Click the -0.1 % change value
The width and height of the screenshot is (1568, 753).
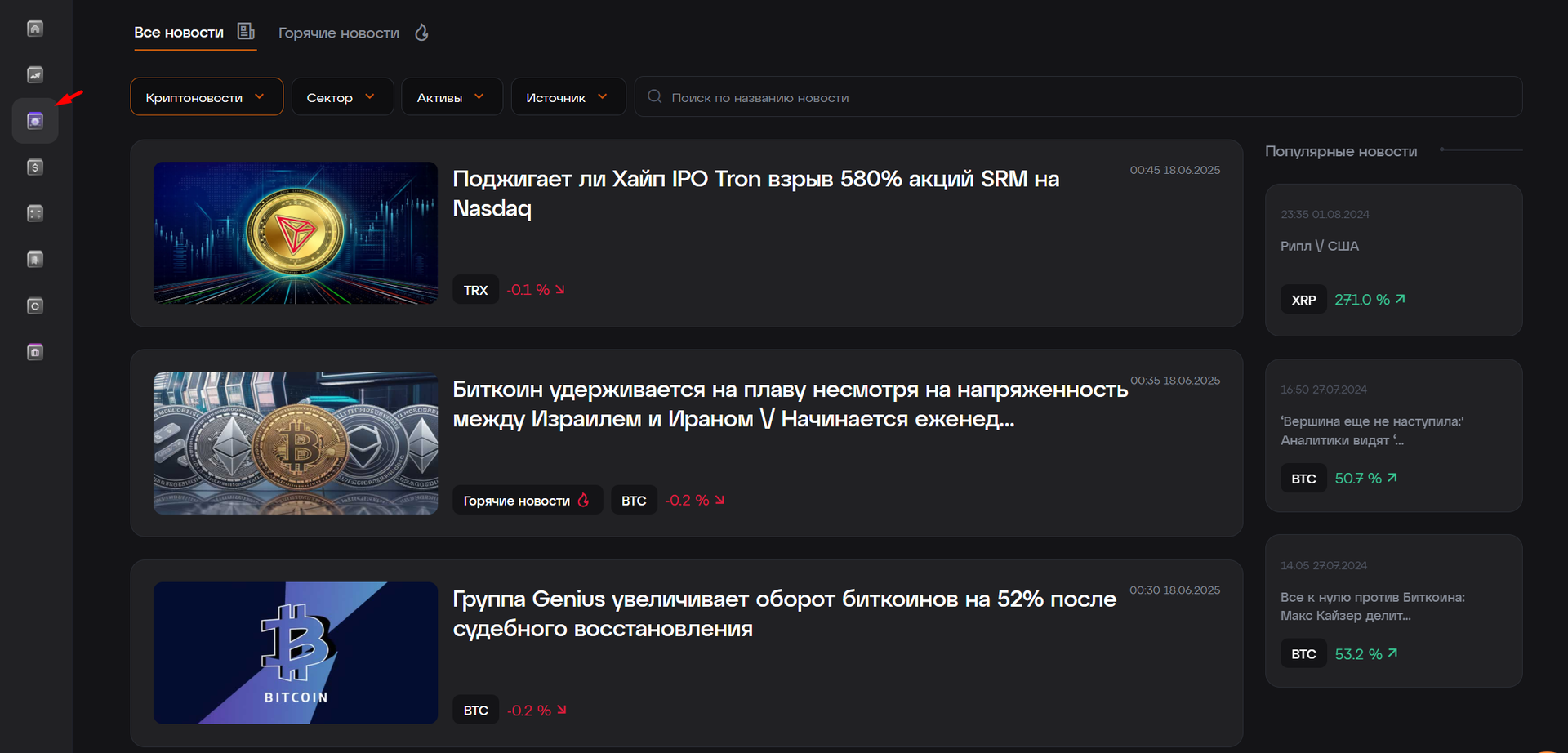click(528, 290)
